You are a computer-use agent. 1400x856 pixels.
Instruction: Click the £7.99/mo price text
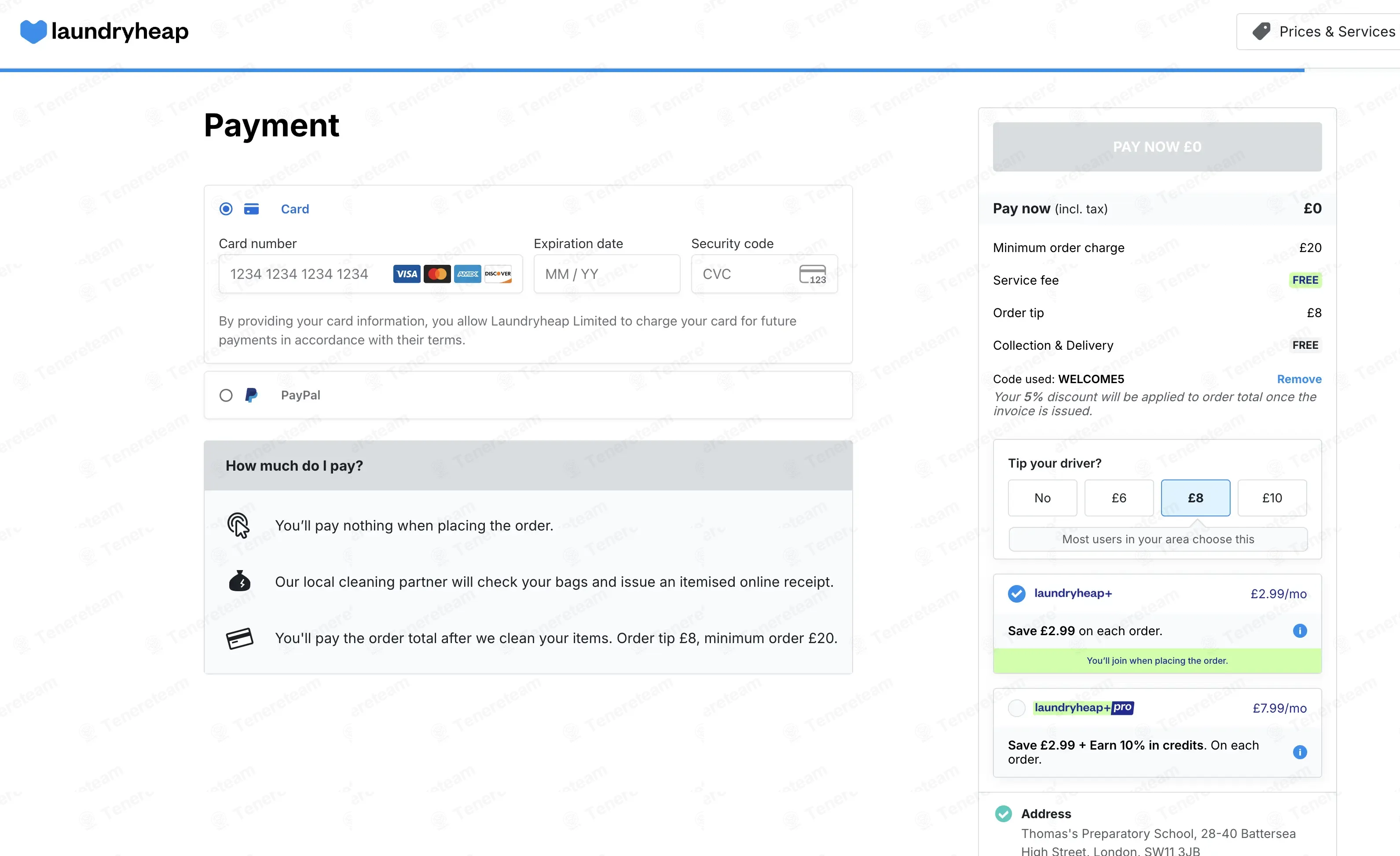pyautogui.click(x=1279, y=708)
